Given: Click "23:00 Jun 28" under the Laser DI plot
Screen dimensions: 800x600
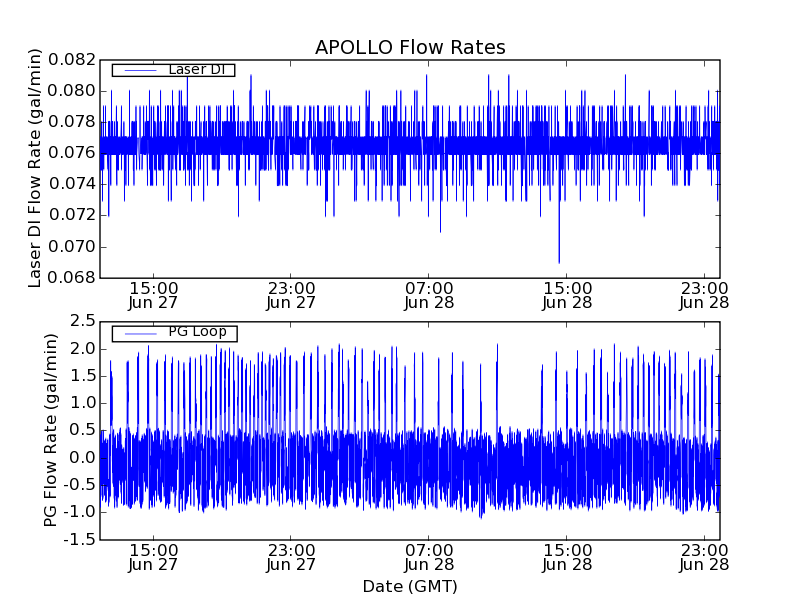Looking at the screenshot, I should pos(704,295).
